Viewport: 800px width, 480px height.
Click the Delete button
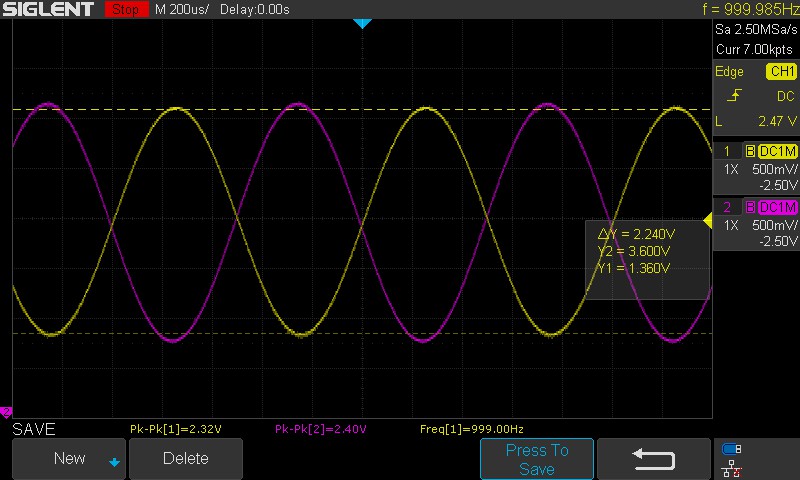tap(186, 459)
